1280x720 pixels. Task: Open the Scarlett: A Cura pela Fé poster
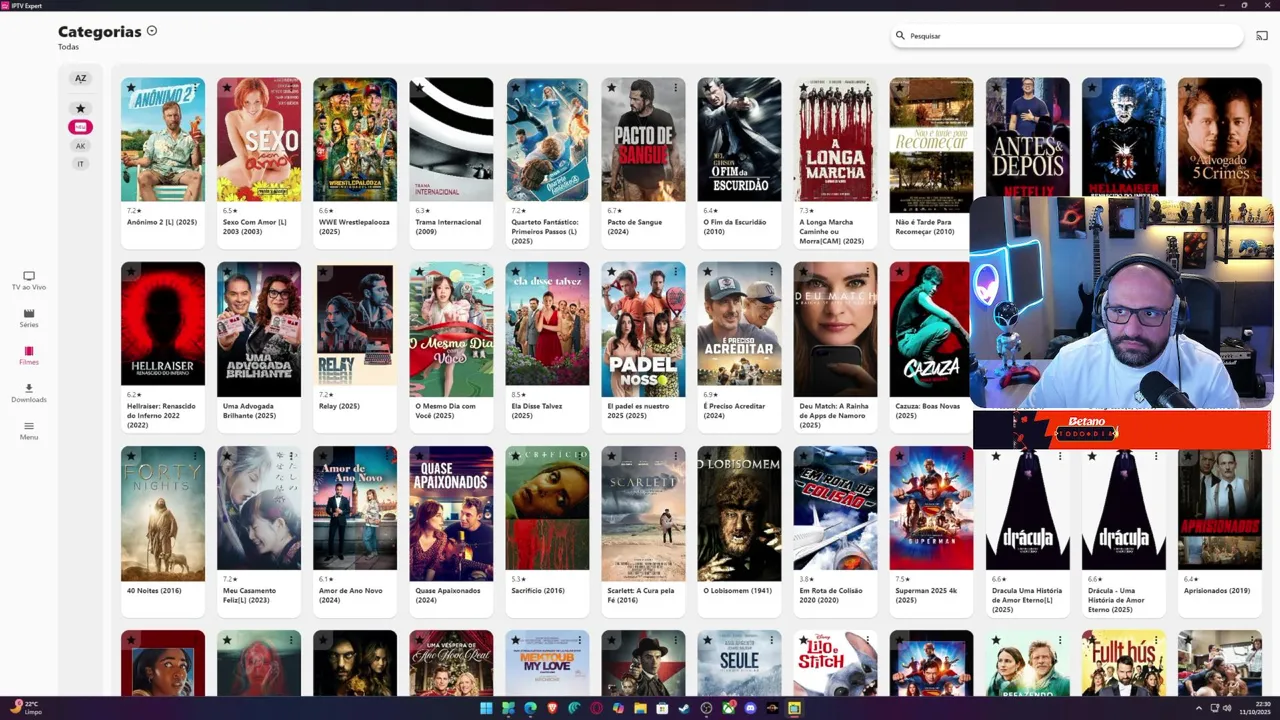coord(643,513)
